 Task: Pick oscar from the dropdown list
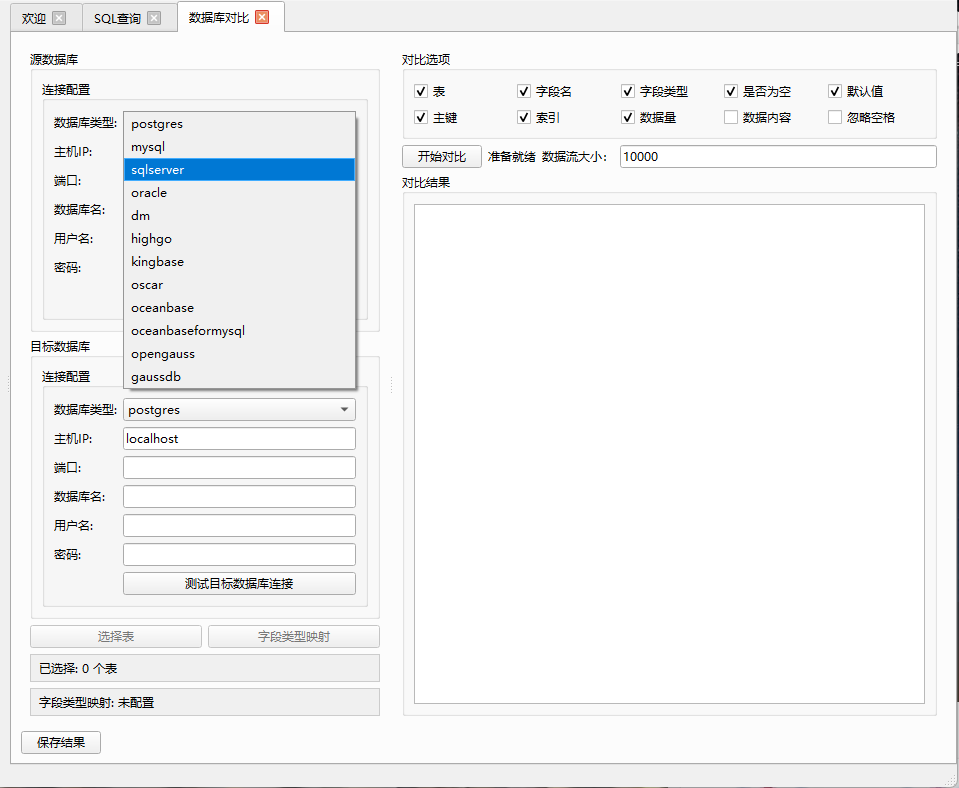pyautogui.click(x=239, y=285)
